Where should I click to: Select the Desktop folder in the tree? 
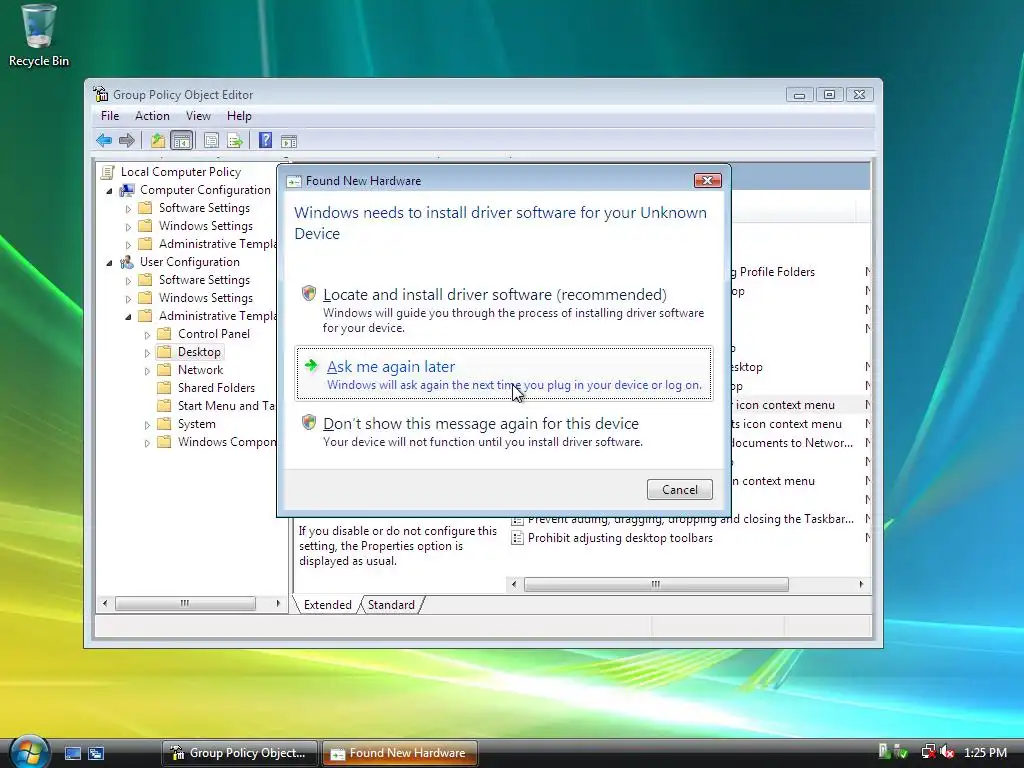[199, 352]
